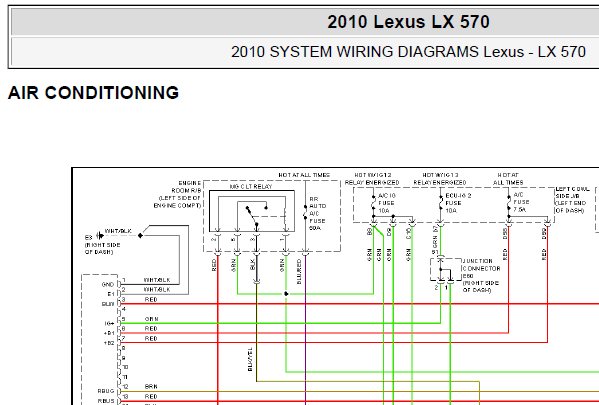Select 'RED' wire label at pin 13
Screen dimensions: 599x405
point(151,397)
